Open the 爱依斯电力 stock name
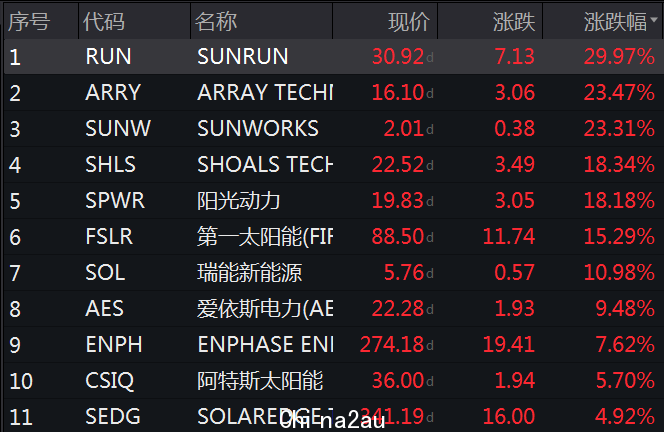664x432 pixels. point(265,308)
